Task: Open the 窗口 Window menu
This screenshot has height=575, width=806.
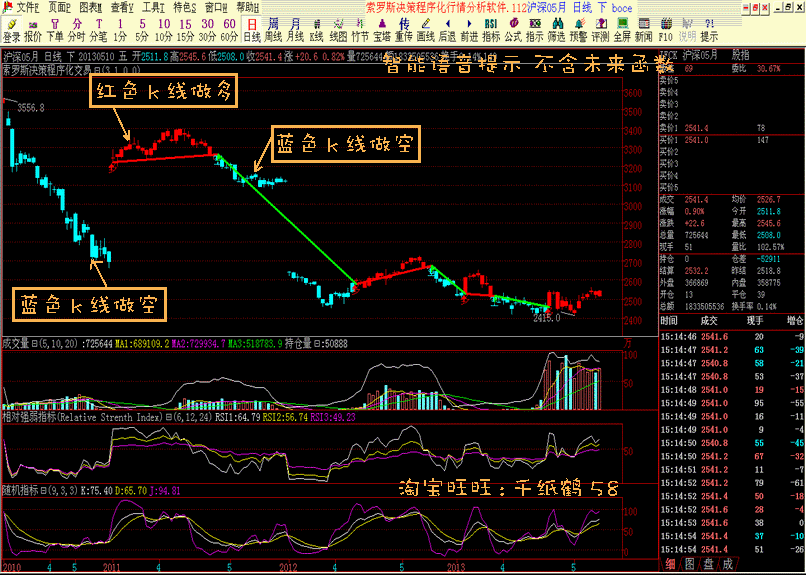Action: 216,7
